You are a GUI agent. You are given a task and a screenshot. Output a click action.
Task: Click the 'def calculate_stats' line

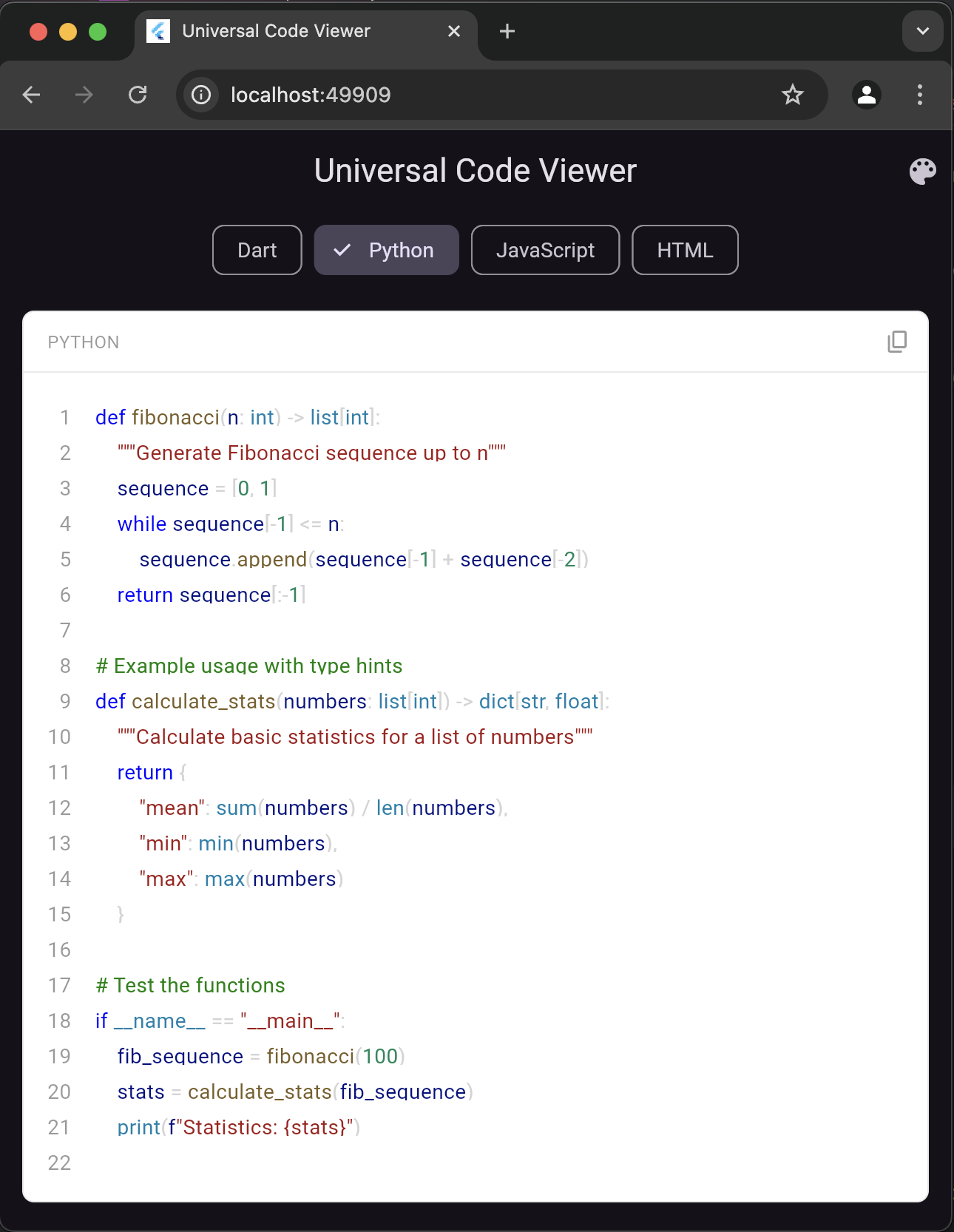click(x=352, y=702)
